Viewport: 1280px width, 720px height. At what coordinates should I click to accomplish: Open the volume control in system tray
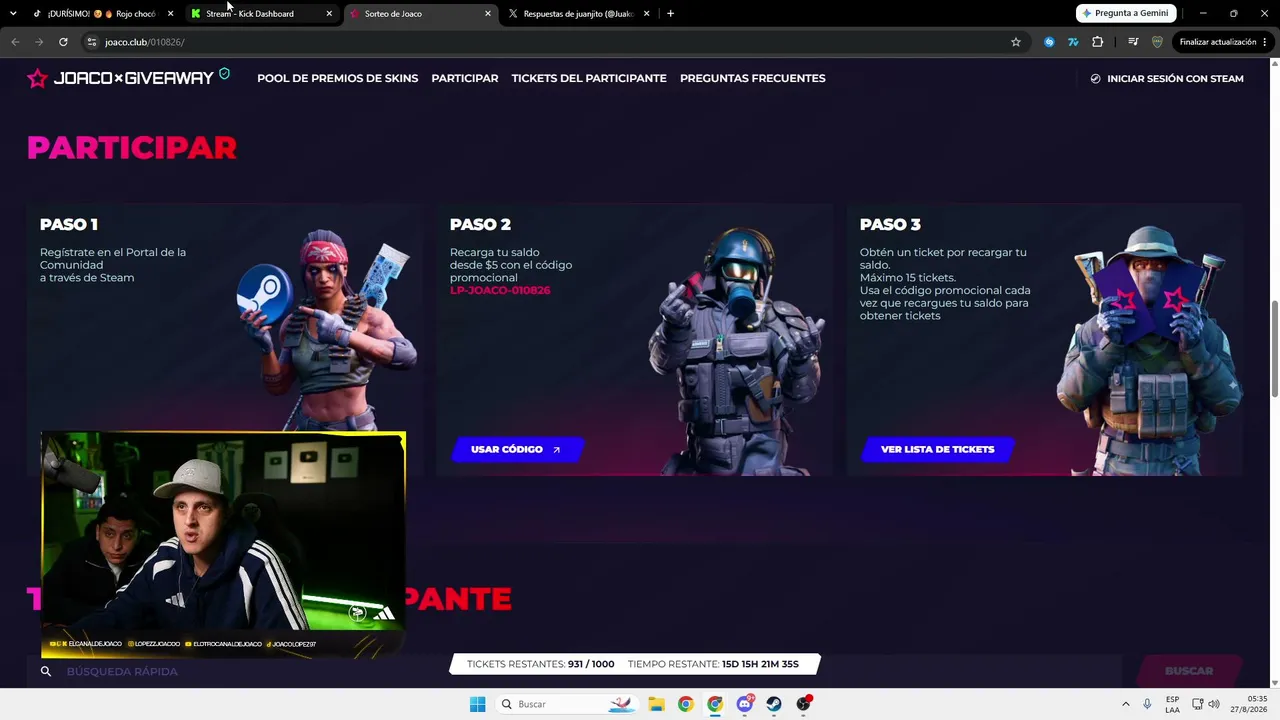[1214, 704]
